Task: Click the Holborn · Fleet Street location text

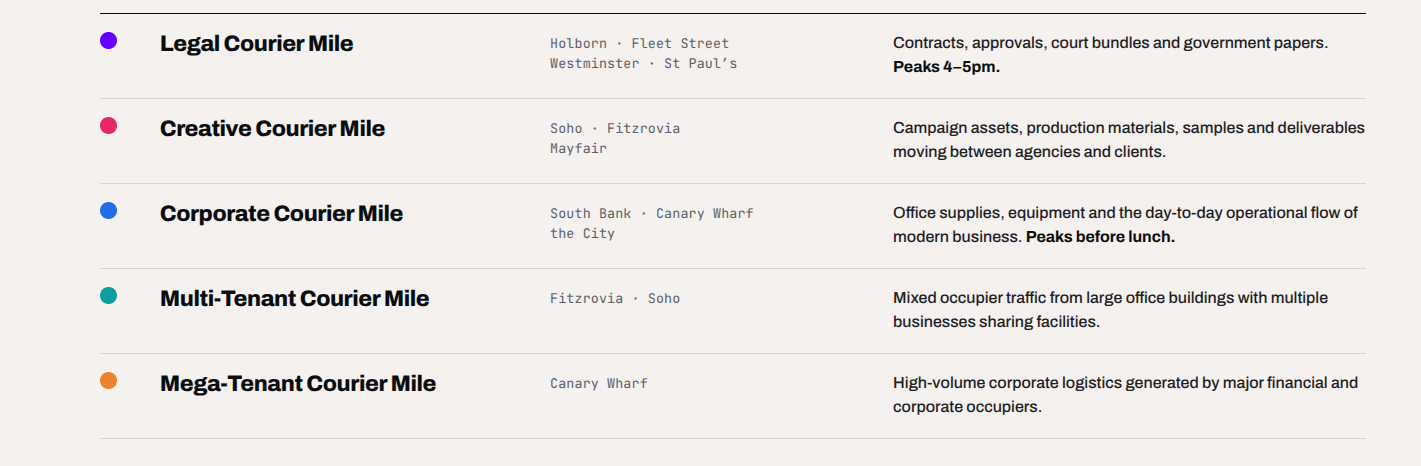Action: click(x=639, y=43)
